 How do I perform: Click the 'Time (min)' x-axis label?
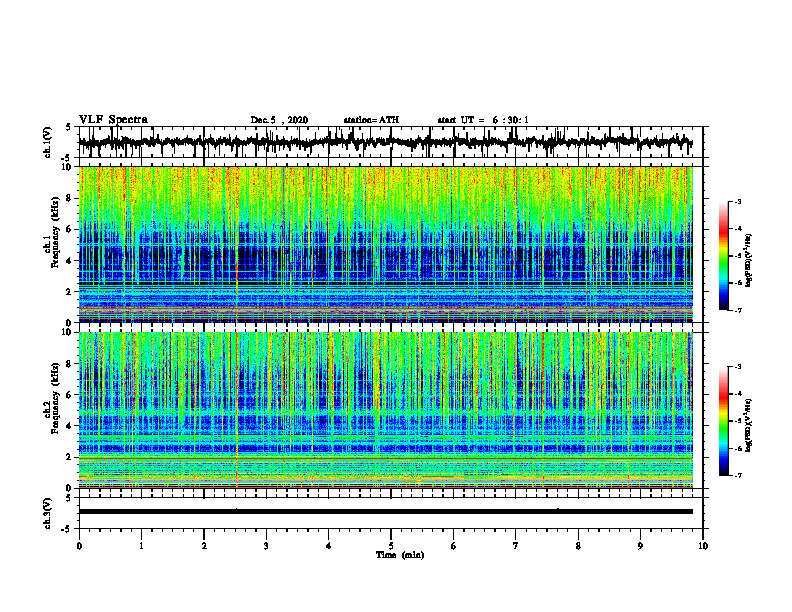[x=400, y=555]
